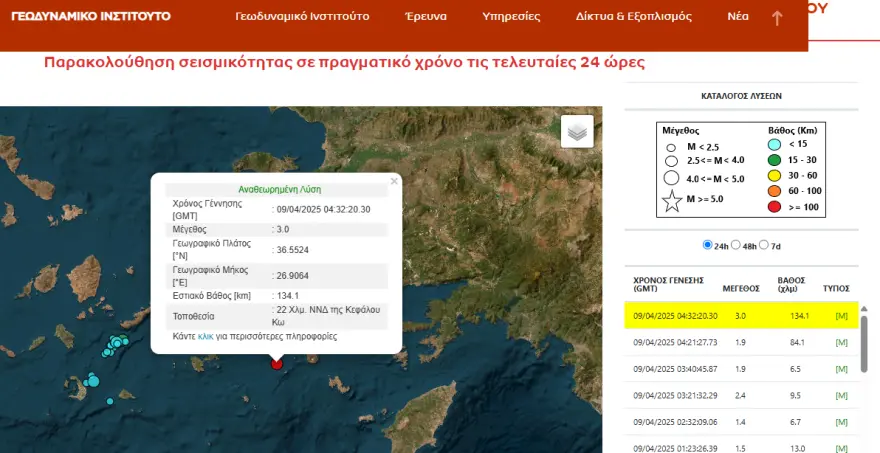Image resolution: width=880 pixels, height=453 pixels.
Task: Click the red earthquake marker on map
Action: pos(277,363)
